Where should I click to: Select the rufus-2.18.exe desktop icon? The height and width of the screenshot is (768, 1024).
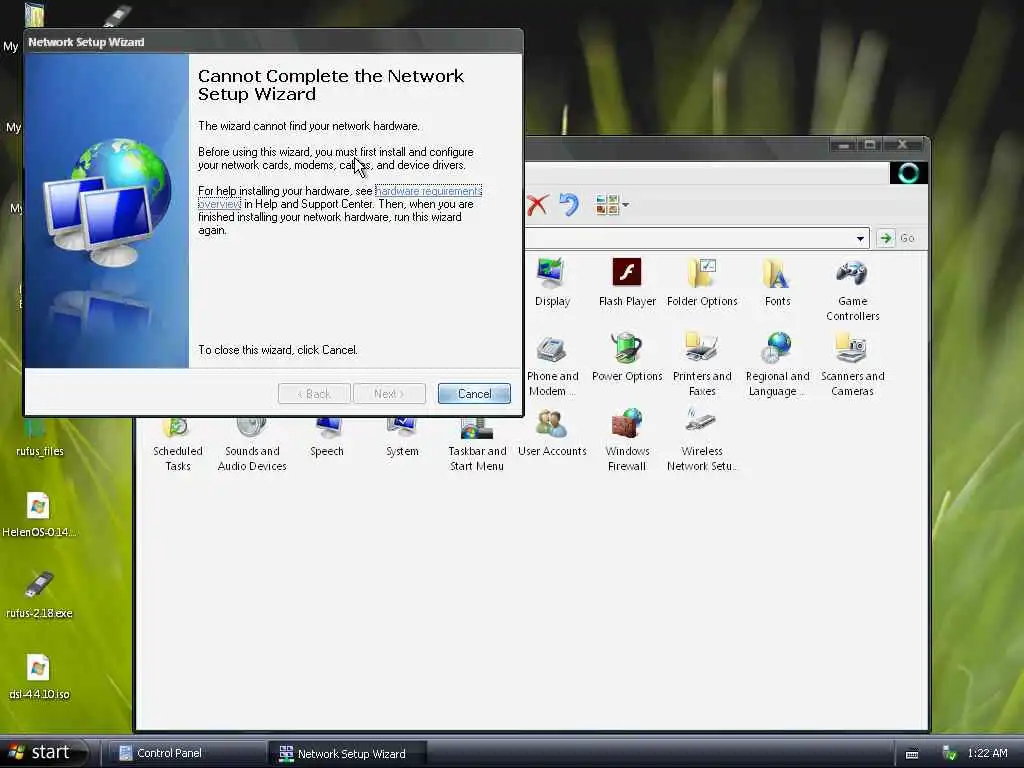pyautogui.click(x=39, y=596)
